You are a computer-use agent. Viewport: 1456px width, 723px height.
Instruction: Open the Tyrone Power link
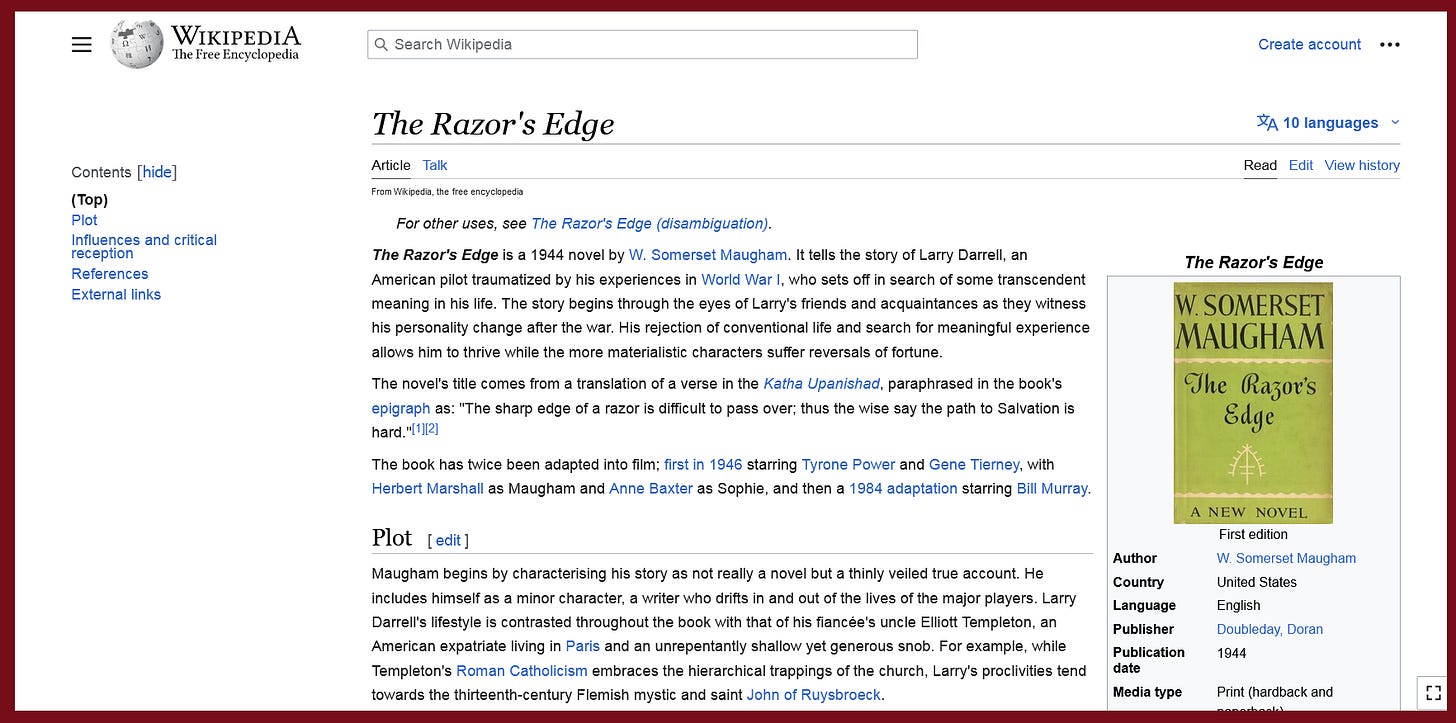pyautogui.click(x=848, y=464)
